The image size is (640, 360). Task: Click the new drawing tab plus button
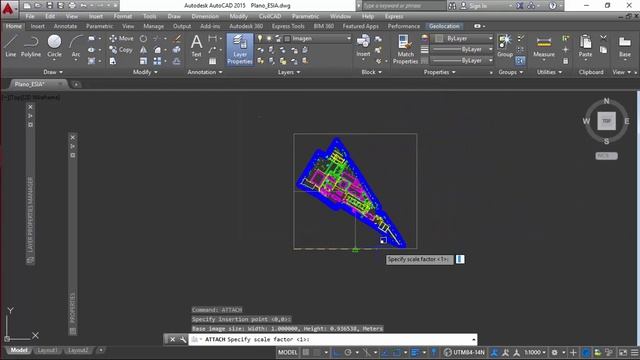[76, 84]
